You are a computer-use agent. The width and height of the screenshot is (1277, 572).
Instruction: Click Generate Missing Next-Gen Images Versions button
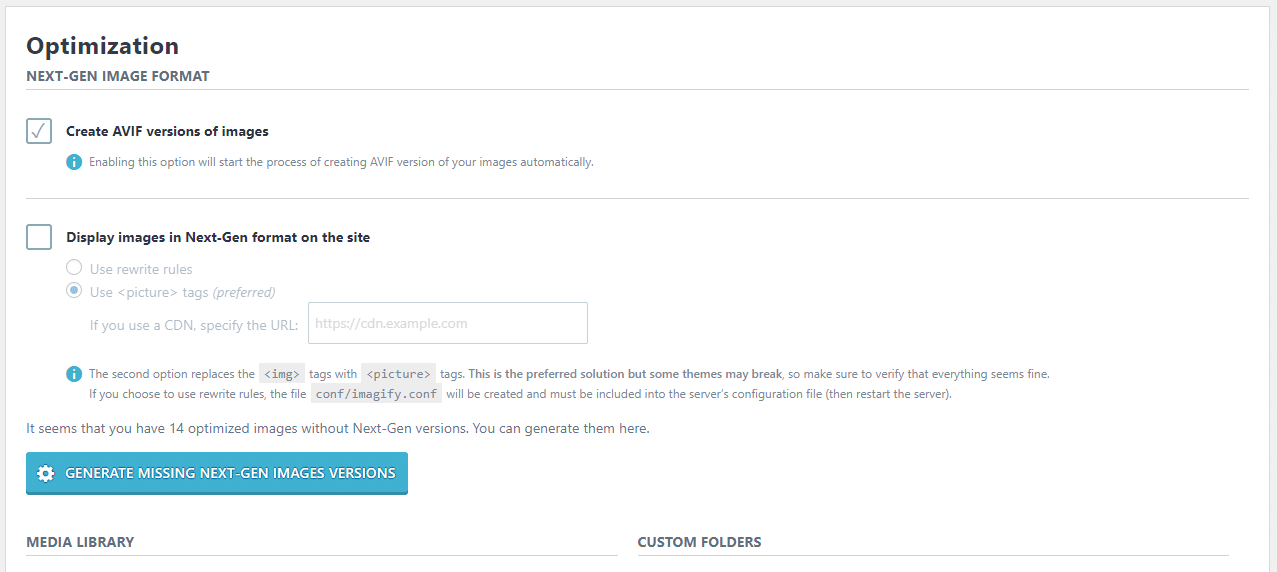pos(217,473)
